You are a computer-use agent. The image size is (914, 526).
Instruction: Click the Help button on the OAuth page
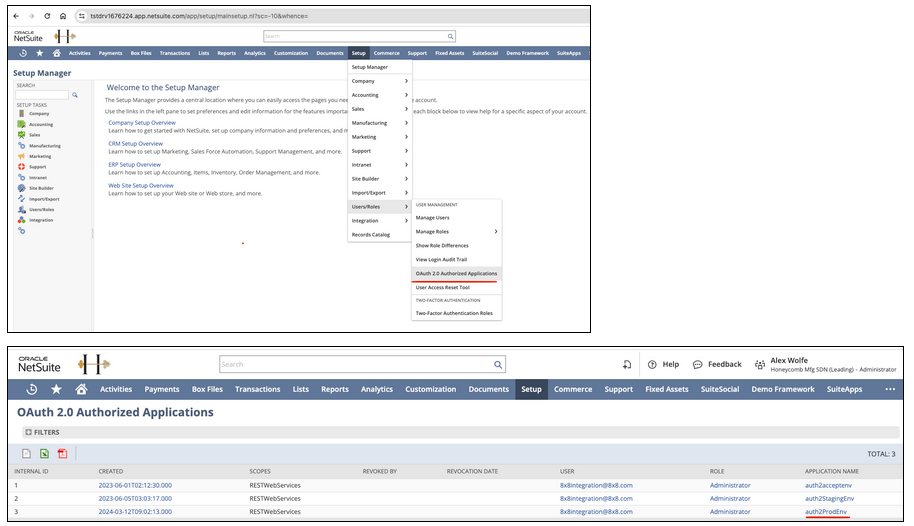[x=663, y=364]
